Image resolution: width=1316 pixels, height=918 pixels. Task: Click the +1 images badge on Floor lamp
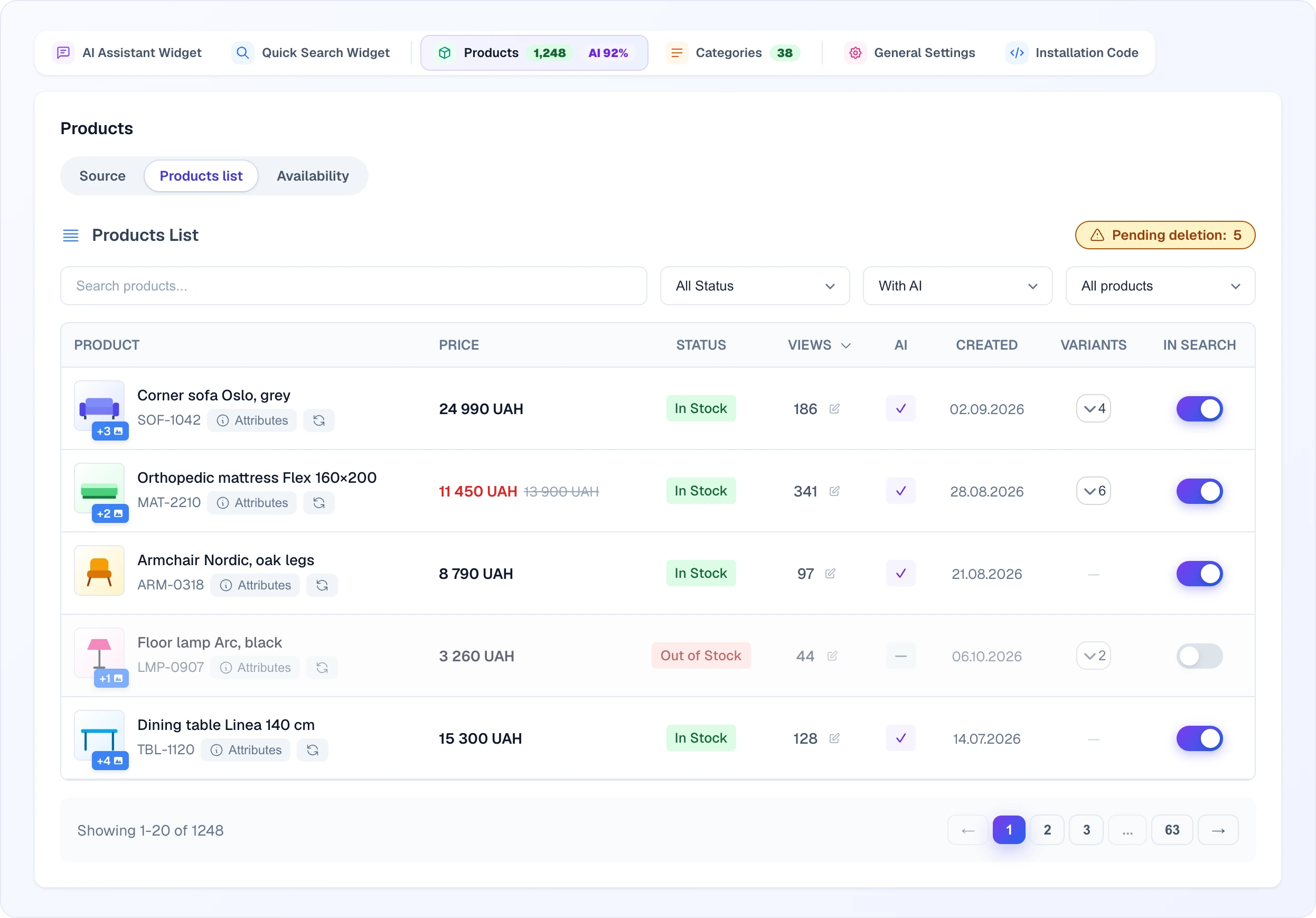coord(111,678)
